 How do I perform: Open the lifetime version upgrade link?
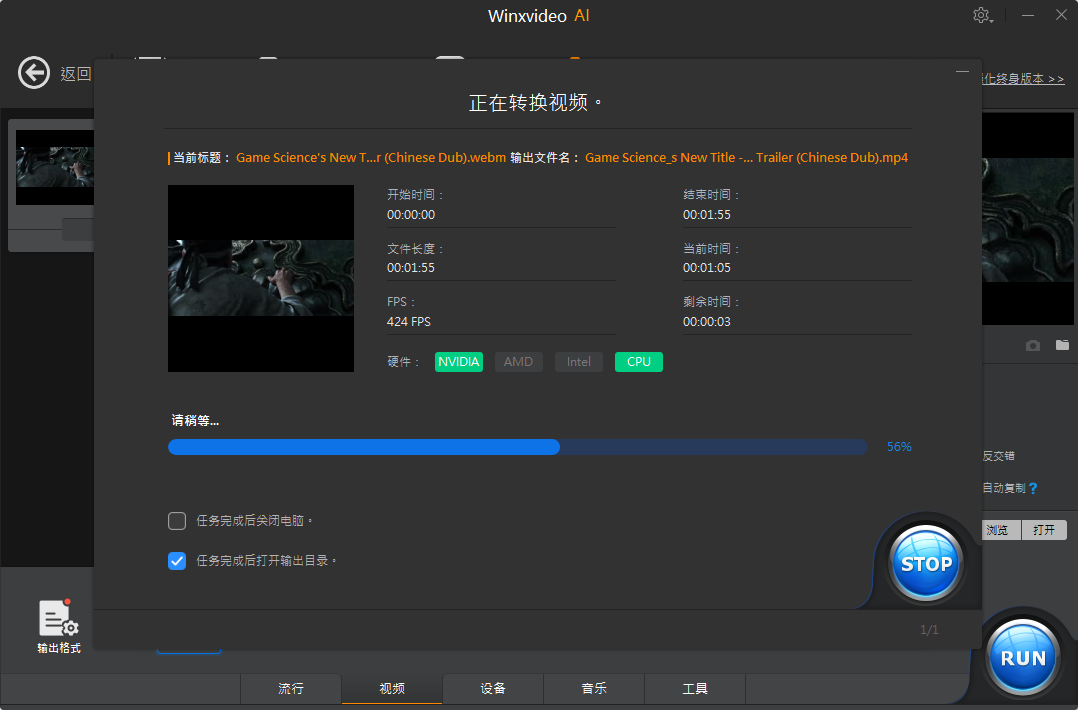(1023, 79)
